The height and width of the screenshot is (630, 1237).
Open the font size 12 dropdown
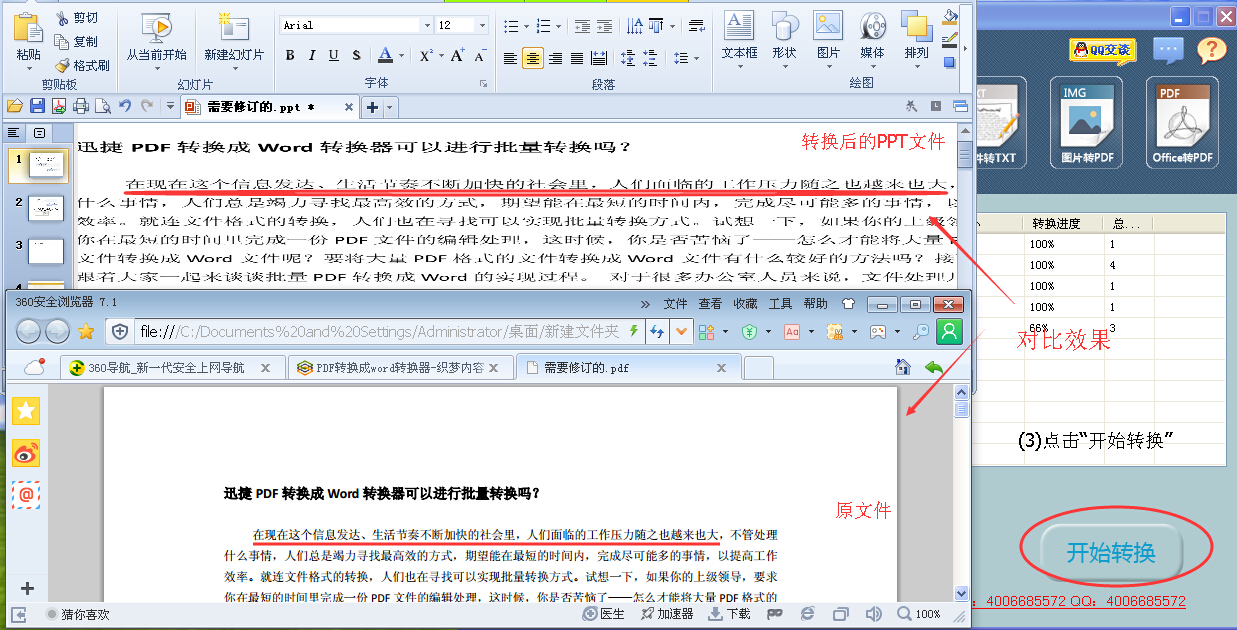coord(483,25)
